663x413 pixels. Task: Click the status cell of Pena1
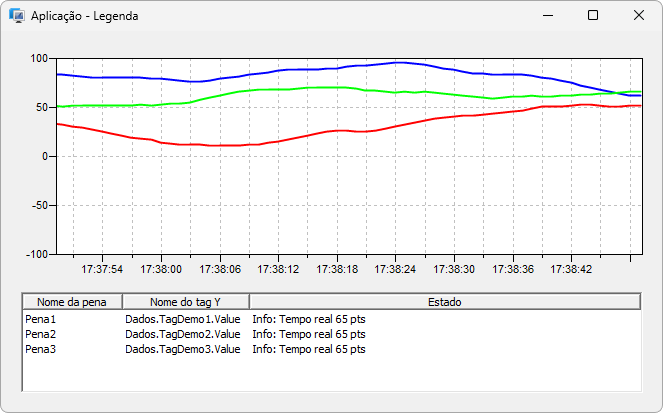pos(309,319)
